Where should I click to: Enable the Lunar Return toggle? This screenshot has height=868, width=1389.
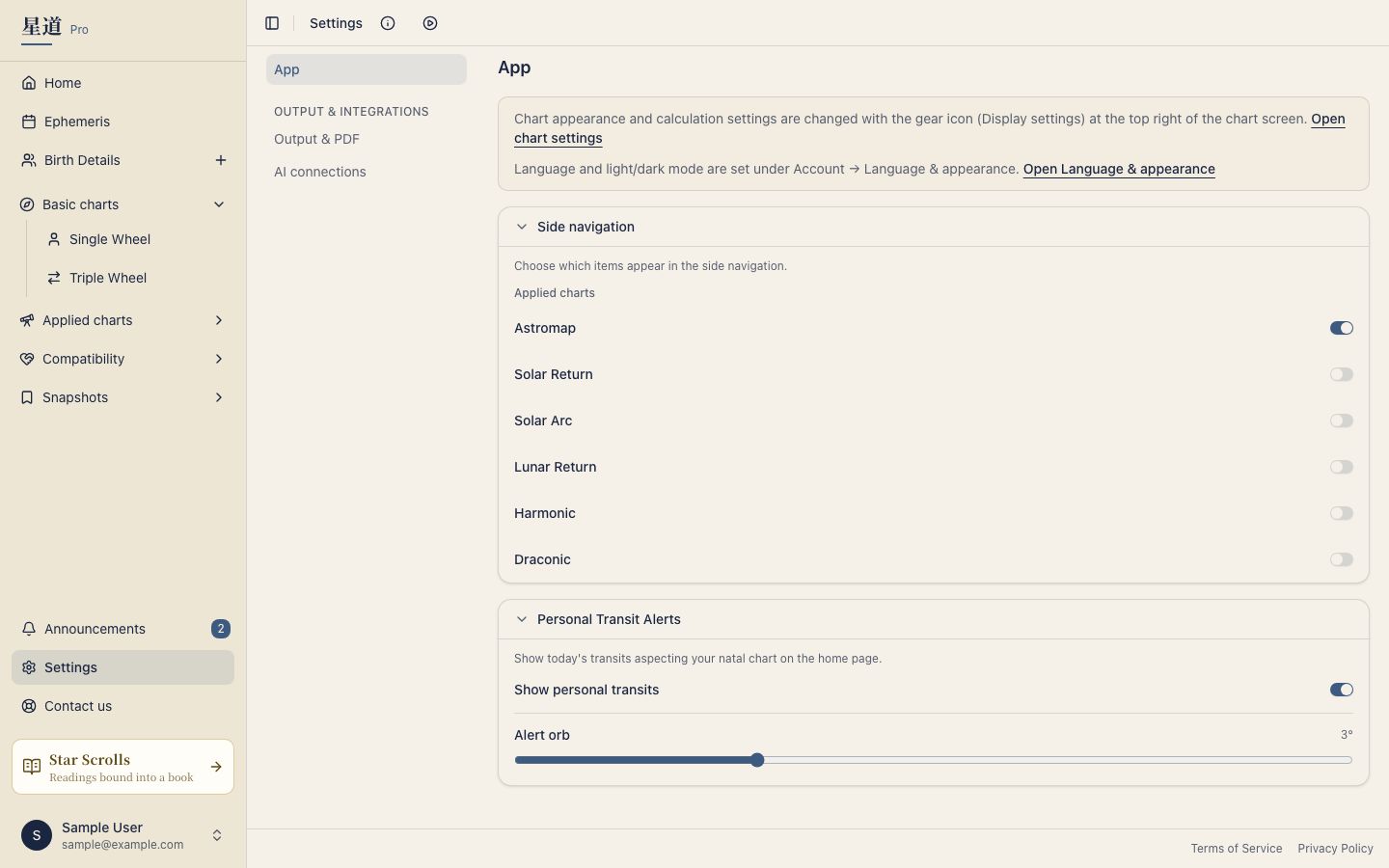[x=1342, y=467]
